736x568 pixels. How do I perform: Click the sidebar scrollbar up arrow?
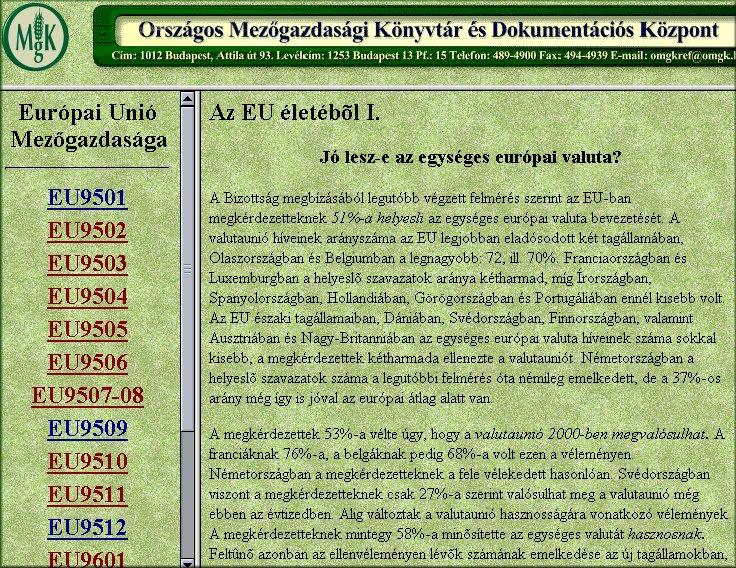click(x=187, y=99)
